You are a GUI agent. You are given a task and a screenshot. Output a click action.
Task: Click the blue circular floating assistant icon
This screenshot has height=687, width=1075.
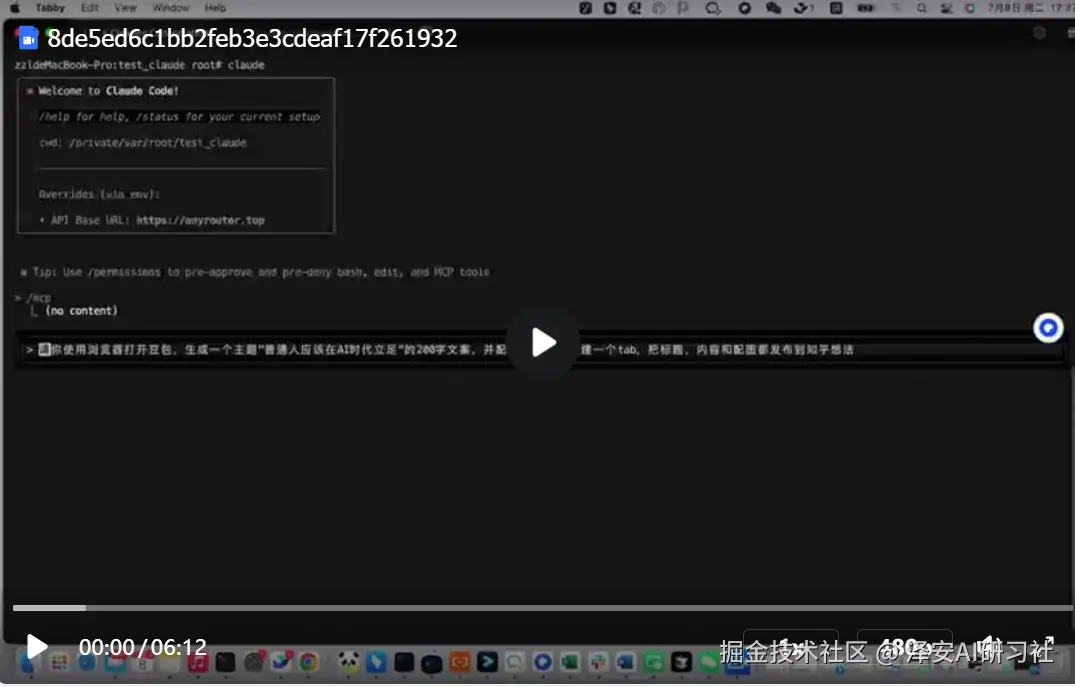(x=1048, y=328)
